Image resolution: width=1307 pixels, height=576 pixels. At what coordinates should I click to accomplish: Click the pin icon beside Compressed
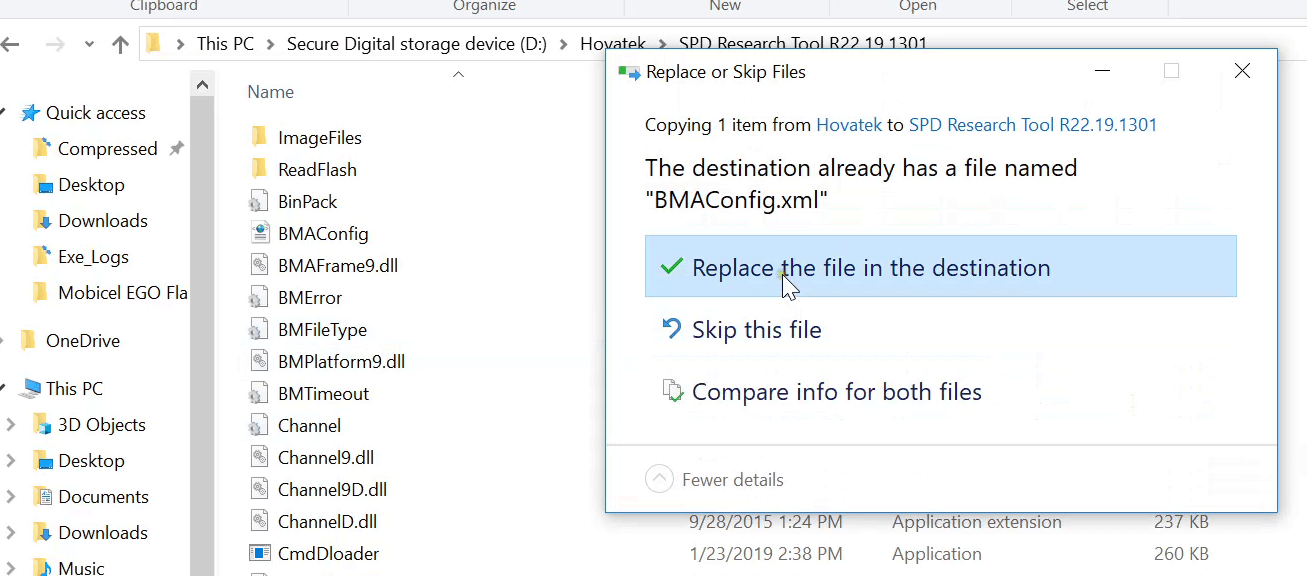coord(176,148)
